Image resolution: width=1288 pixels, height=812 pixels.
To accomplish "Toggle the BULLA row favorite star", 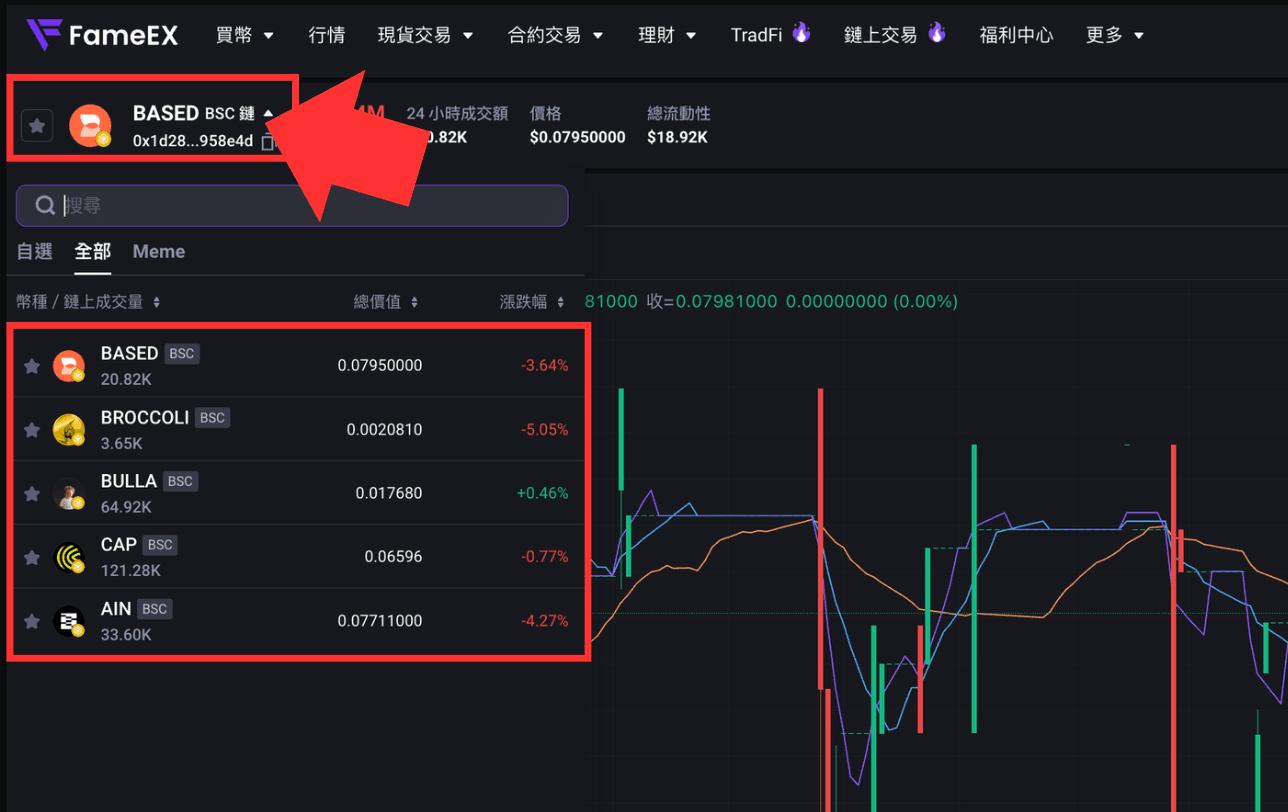I will tap(32, 494).
